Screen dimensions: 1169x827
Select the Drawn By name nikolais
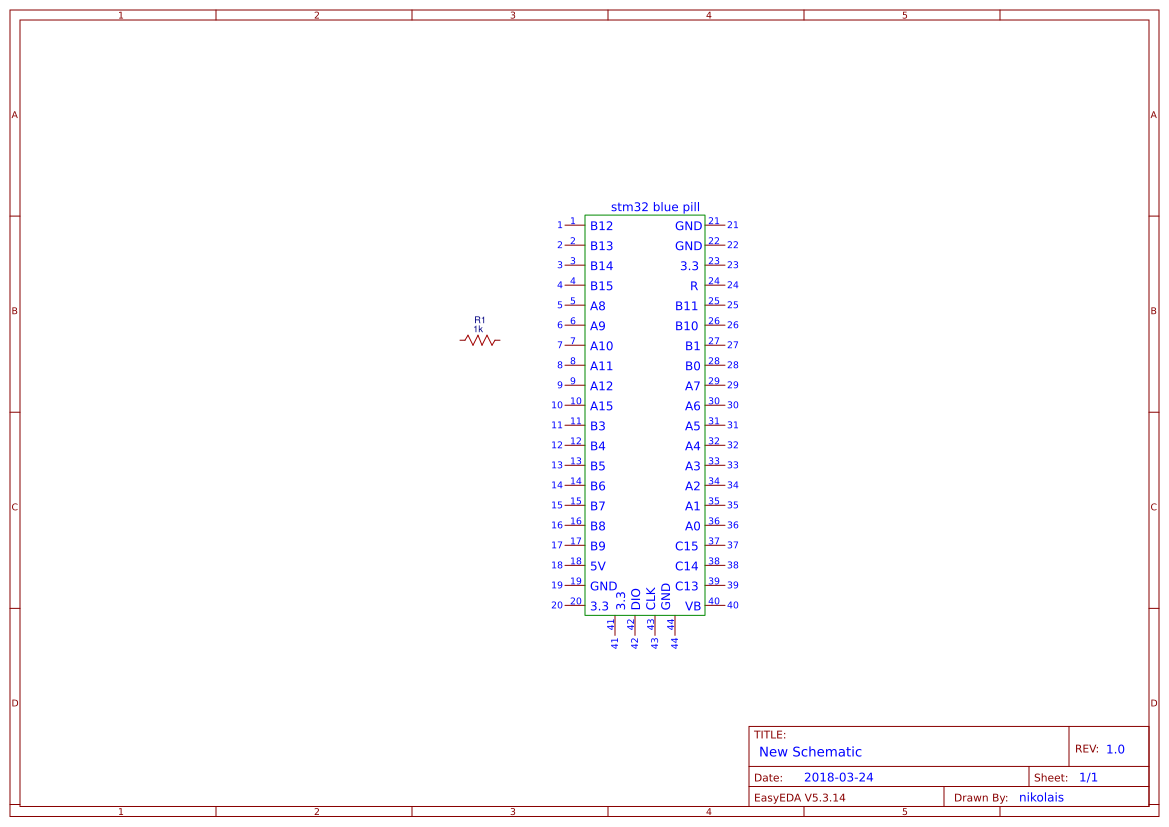click(1042, 798)
